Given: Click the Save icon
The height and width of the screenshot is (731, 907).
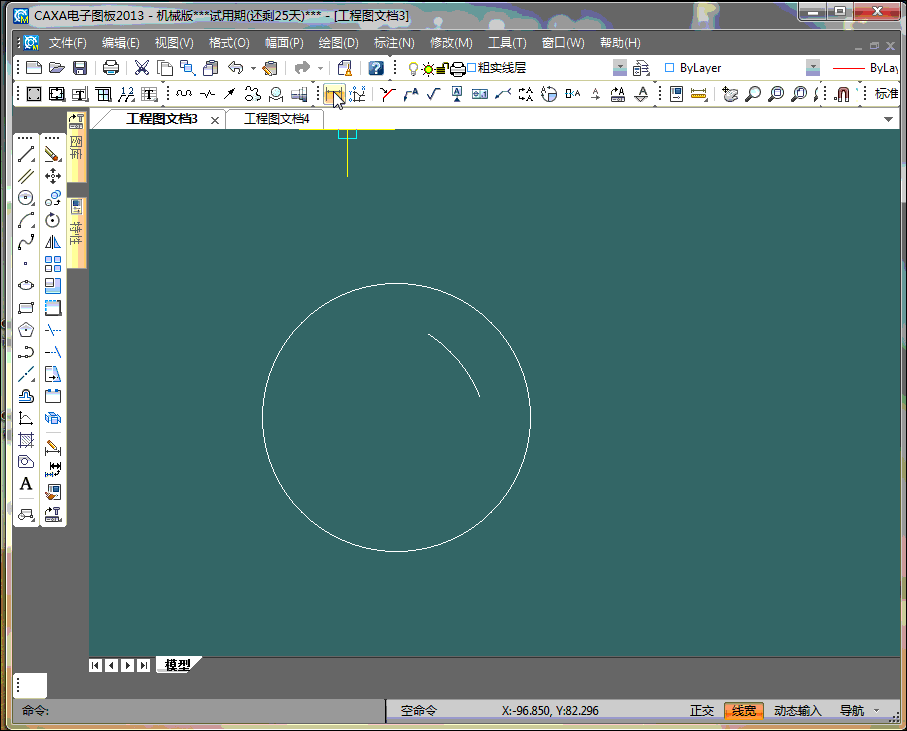Looking at the screenshot, I should [80, 68].
